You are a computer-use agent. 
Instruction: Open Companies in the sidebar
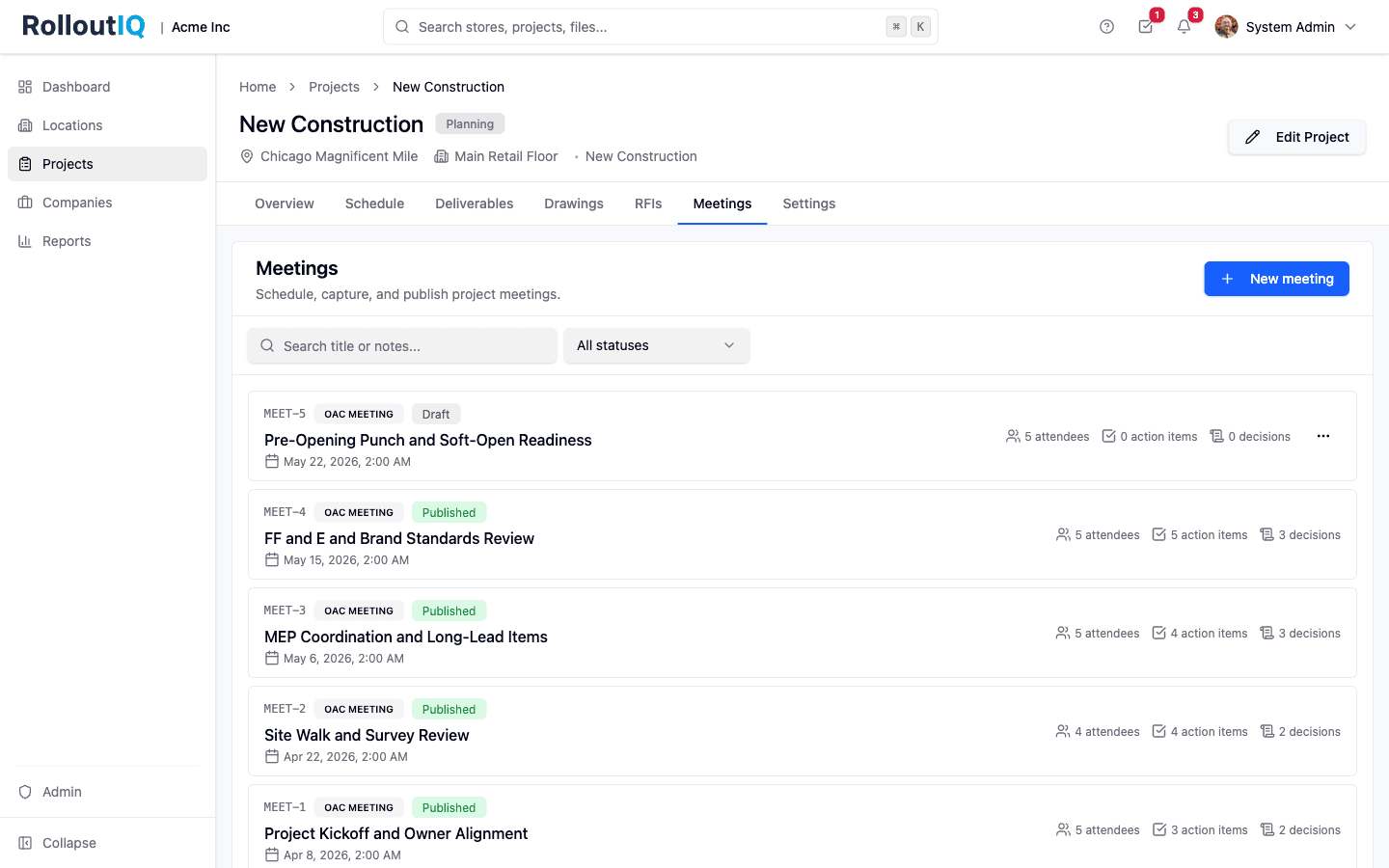pos(107,203)
